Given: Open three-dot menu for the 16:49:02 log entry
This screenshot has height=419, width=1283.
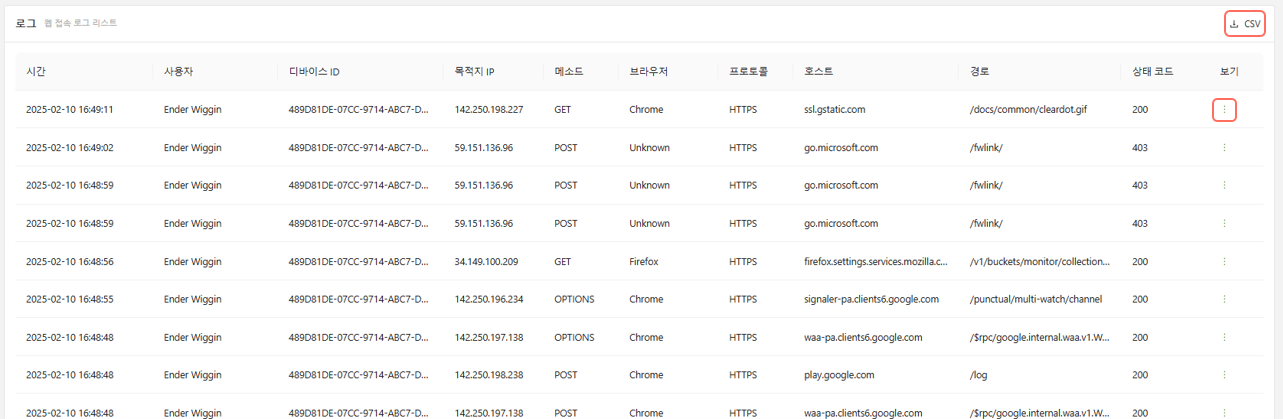Looking at the screenshot, I should coord(1224,148).
